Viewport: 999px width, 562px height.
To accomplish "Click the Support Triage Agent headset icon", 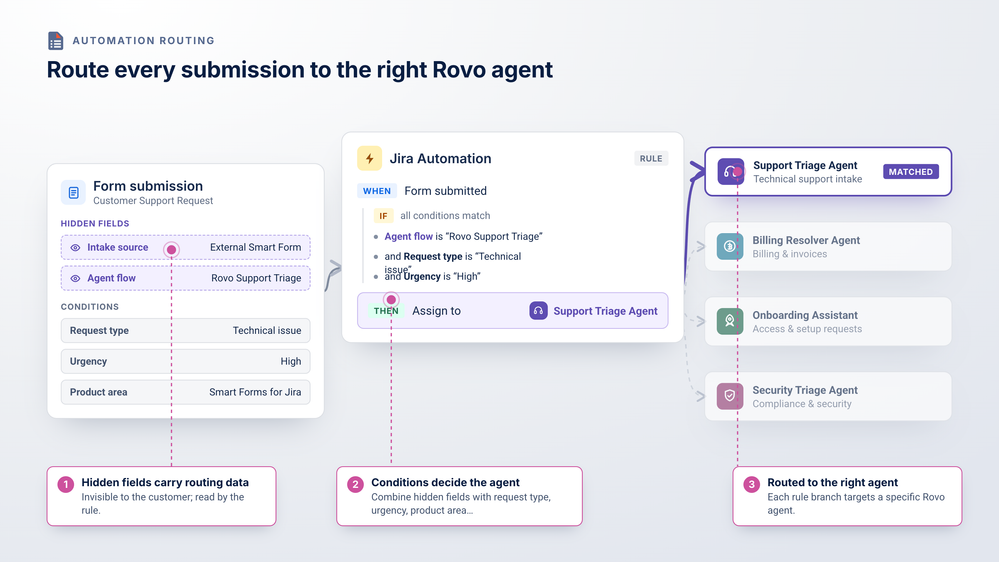I will [x=730, y=172].
